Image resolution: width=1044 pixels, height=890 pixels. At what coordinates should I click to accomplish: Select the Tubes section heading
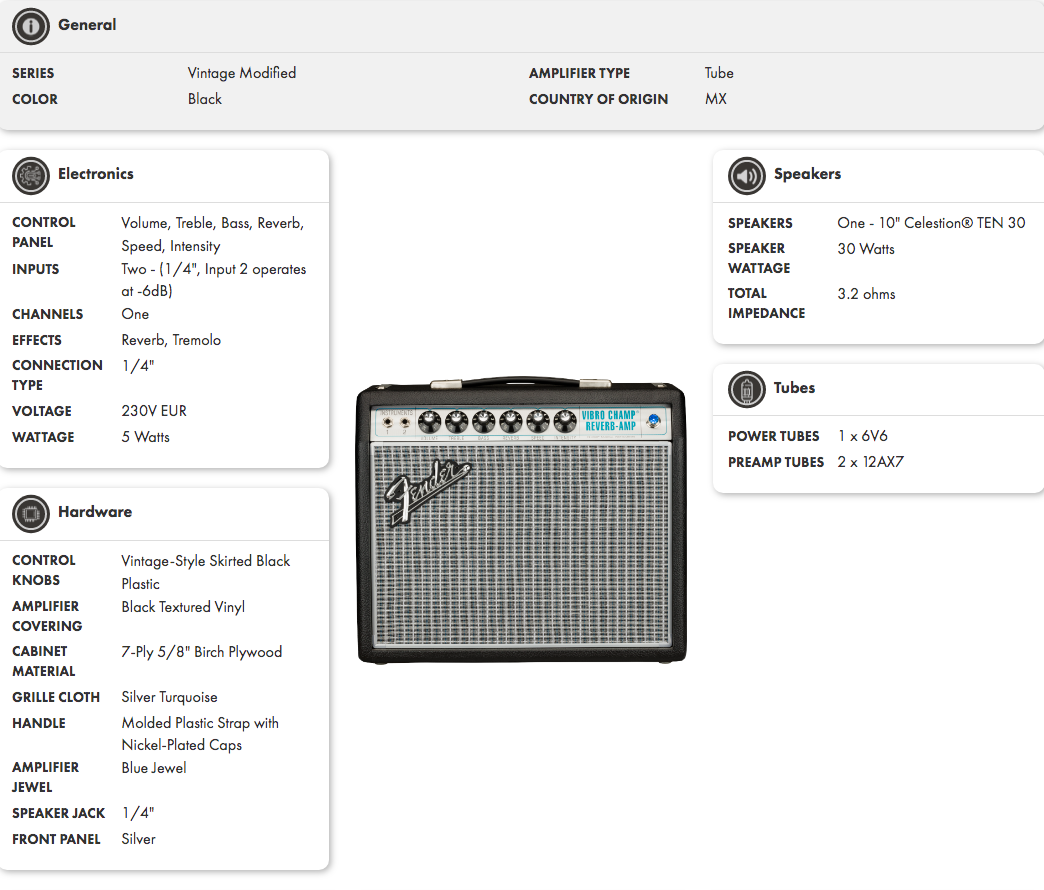[794, 387]
